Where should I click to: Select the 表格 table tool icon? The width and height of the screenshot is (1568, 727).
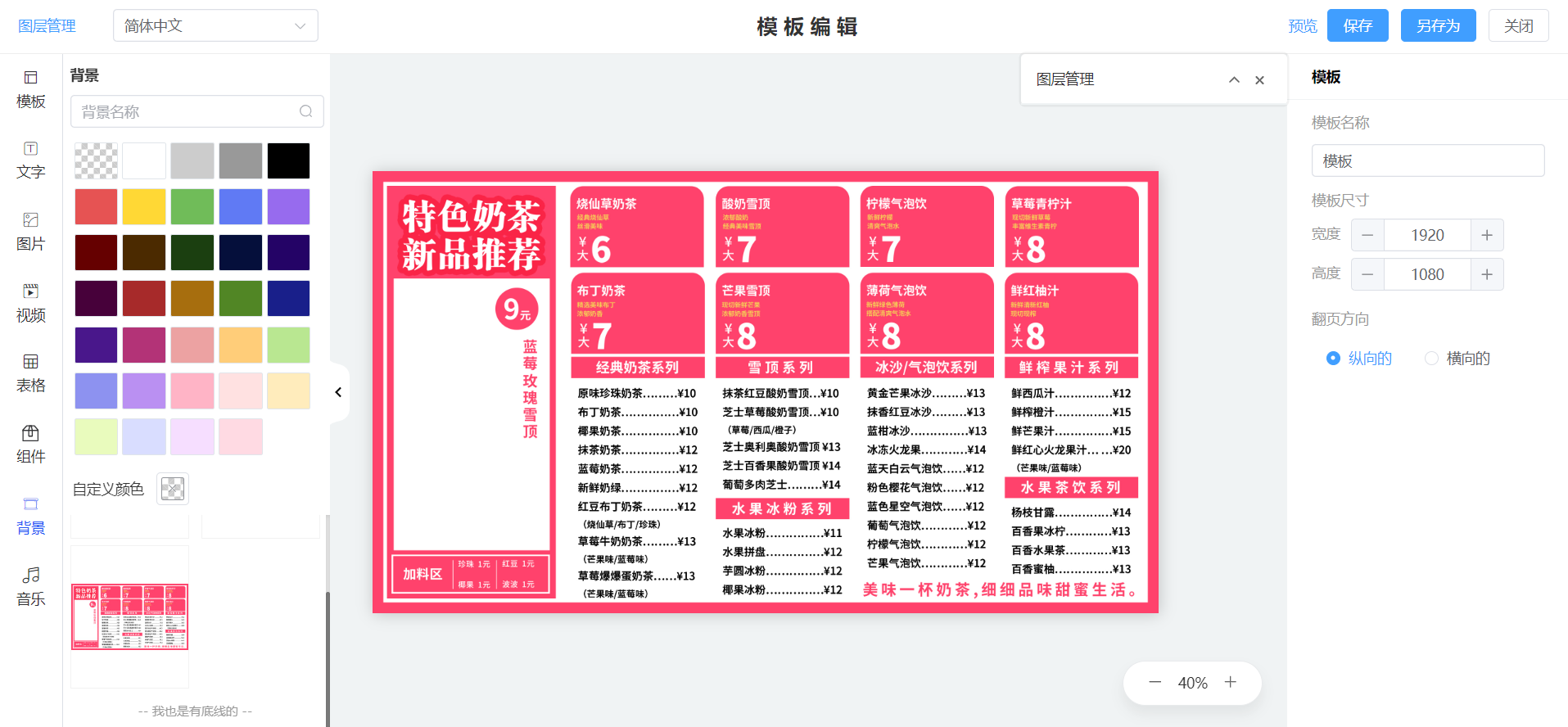[x=30, y=373]
